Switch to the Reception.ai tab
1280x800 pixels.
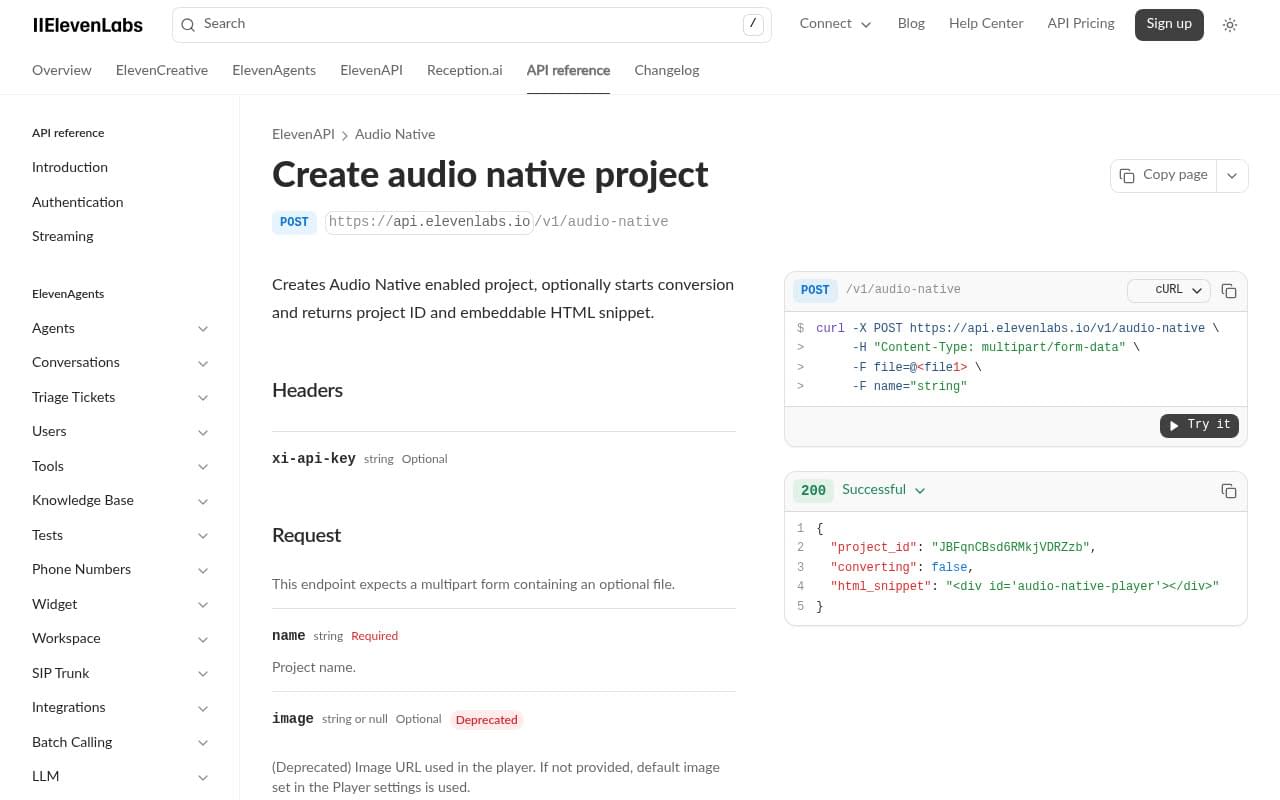coord(464,71)
